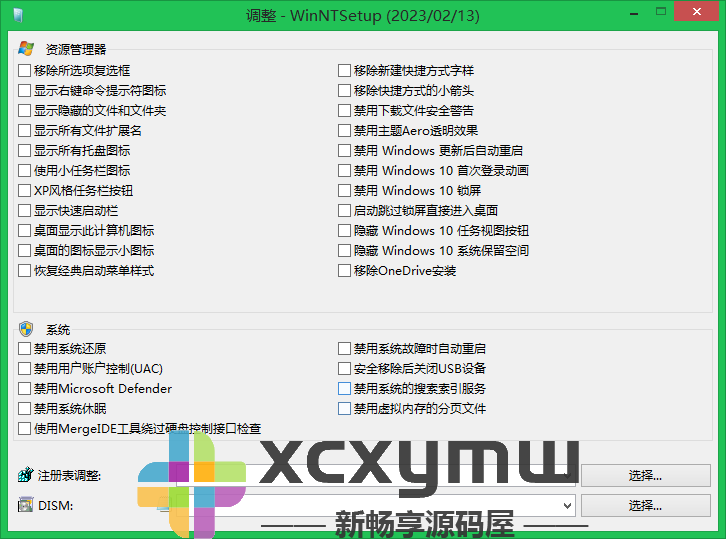This screenshot has height=539, width=726.
Task: Close the 调整 dialog window
Action: (x=696, y=12)
